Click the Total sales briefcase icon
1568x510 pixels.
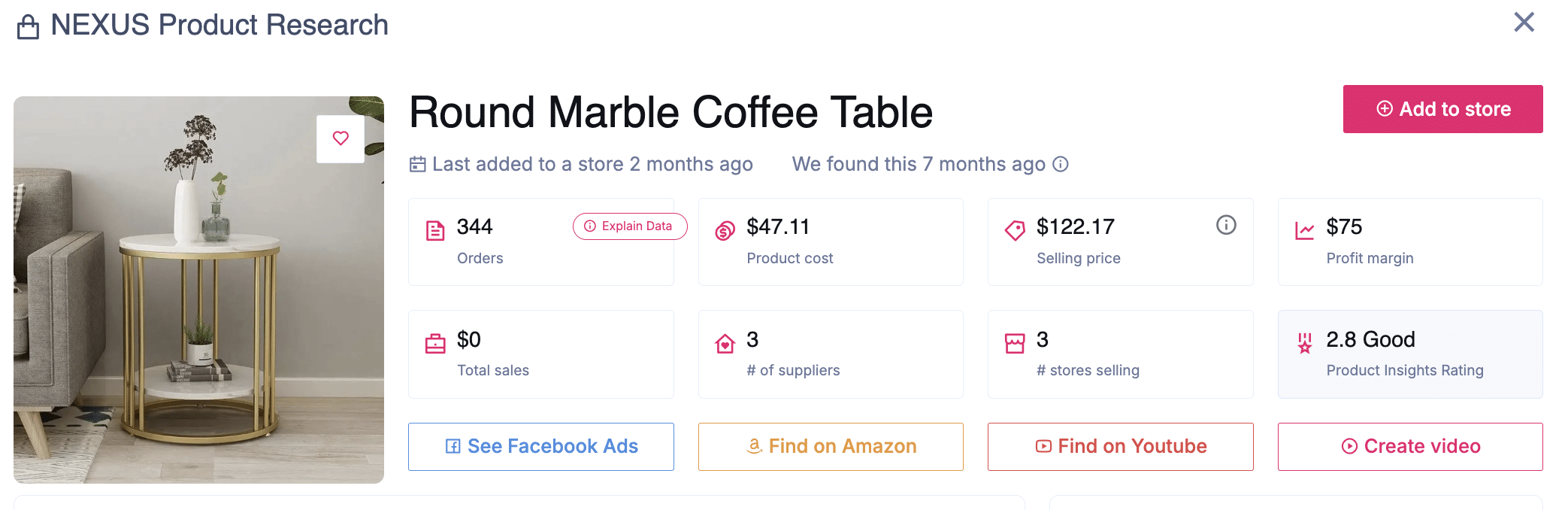click(x=435, y=344)
